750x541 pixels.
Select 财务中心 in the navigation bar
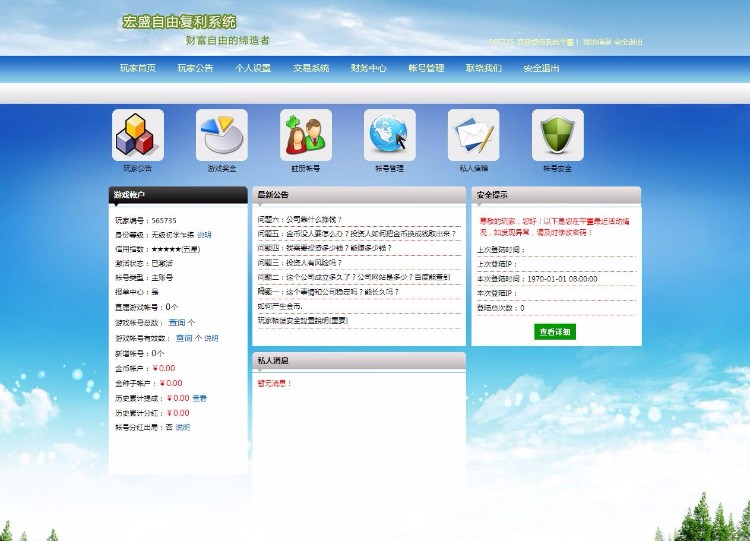[368, 68]
